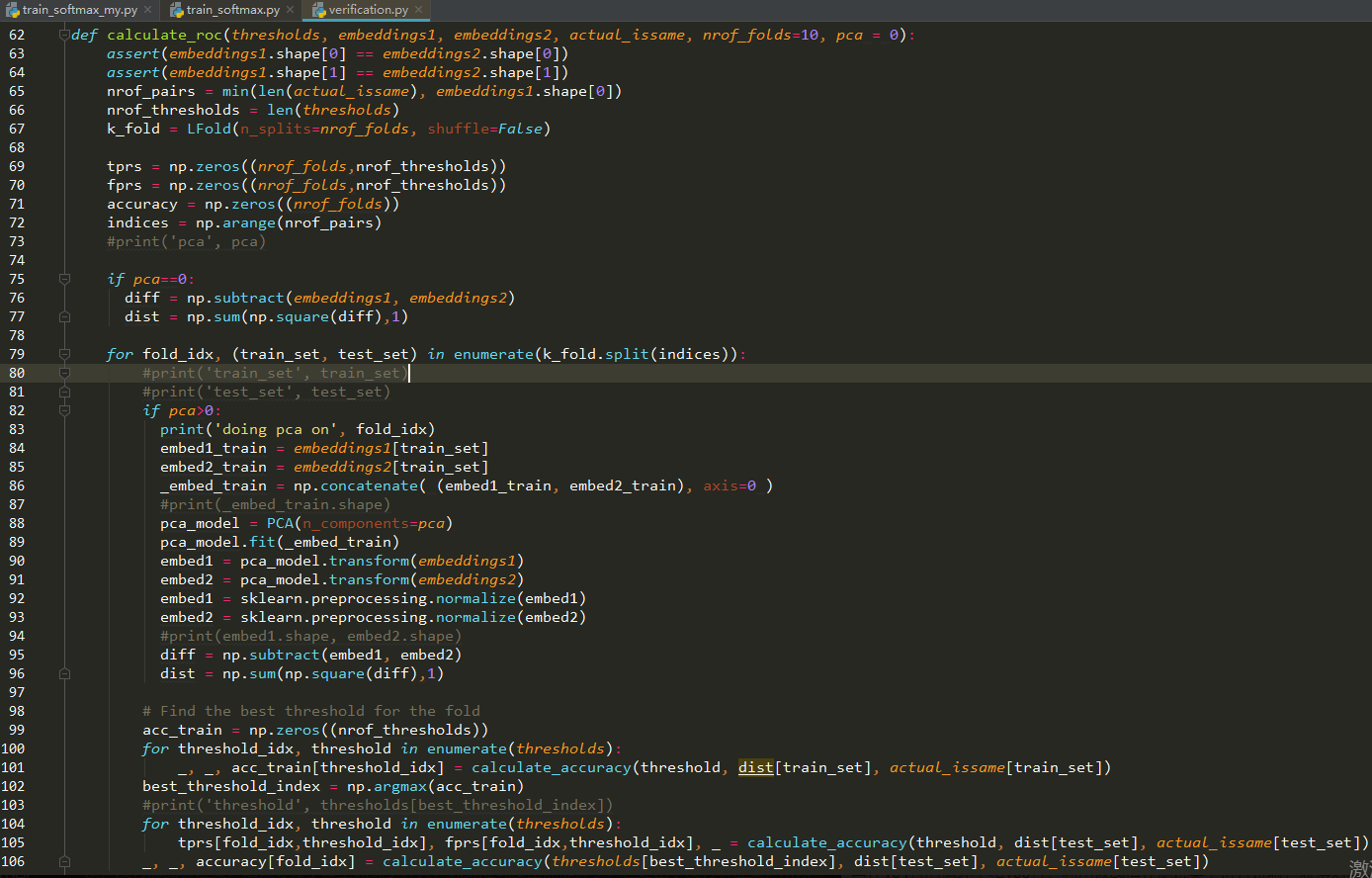The height and width of the screenshot is (878, 1372).
Task: Click the fold end marker on line 106
Action: click(x=64, y=861)
